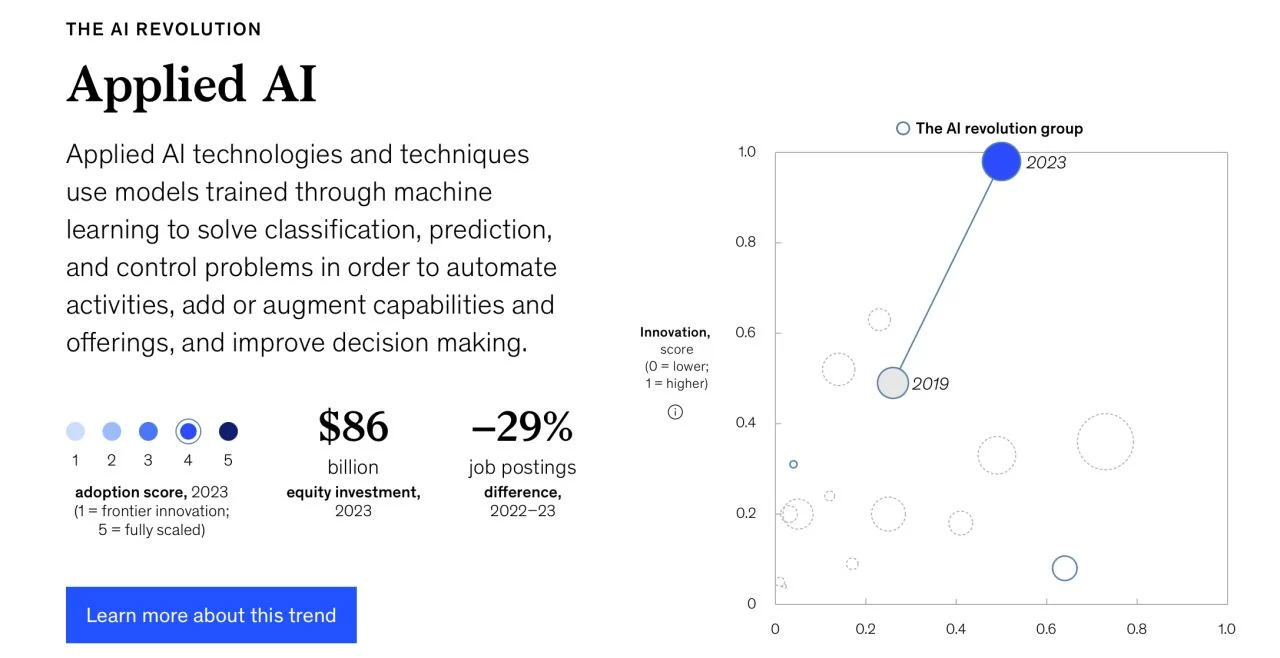Screen dimensions: 1280x658
Task: Select the gray 2019 bubble
Action: click(x=893, y=382)
